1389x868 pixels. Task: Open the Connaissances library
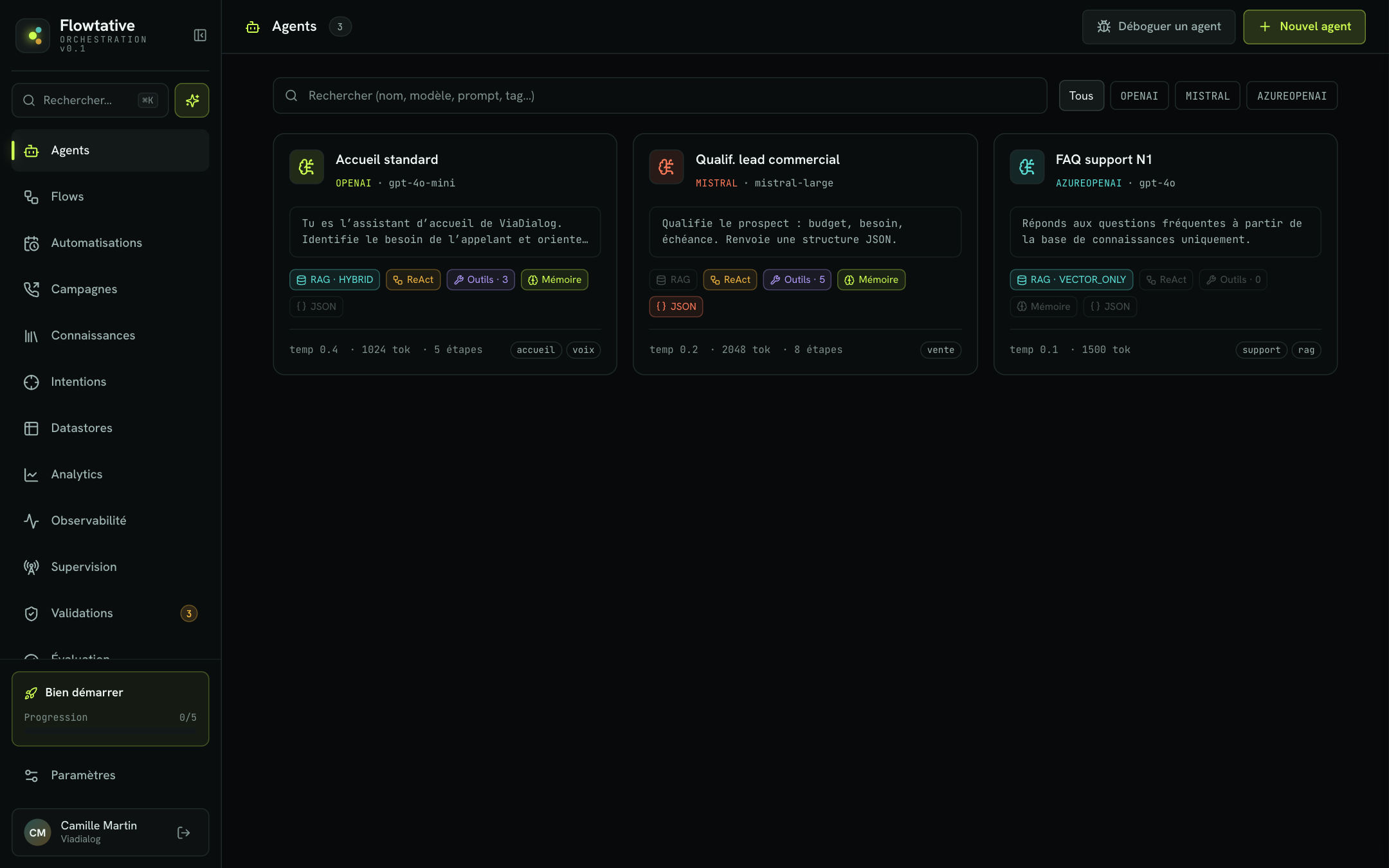[110, 336]
